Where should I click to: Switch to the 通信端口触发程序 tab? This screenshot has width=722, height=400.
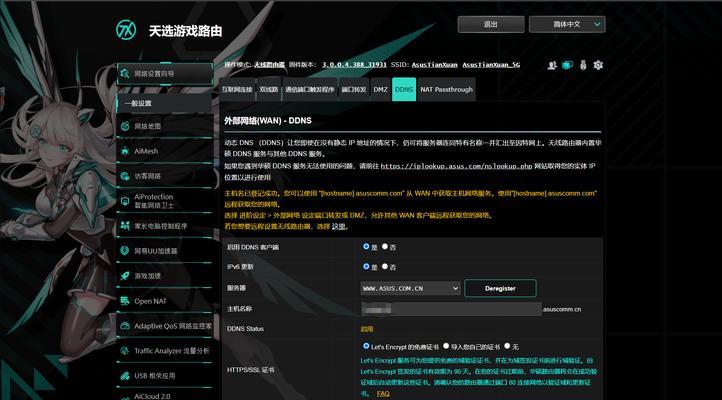pos(309,89)
